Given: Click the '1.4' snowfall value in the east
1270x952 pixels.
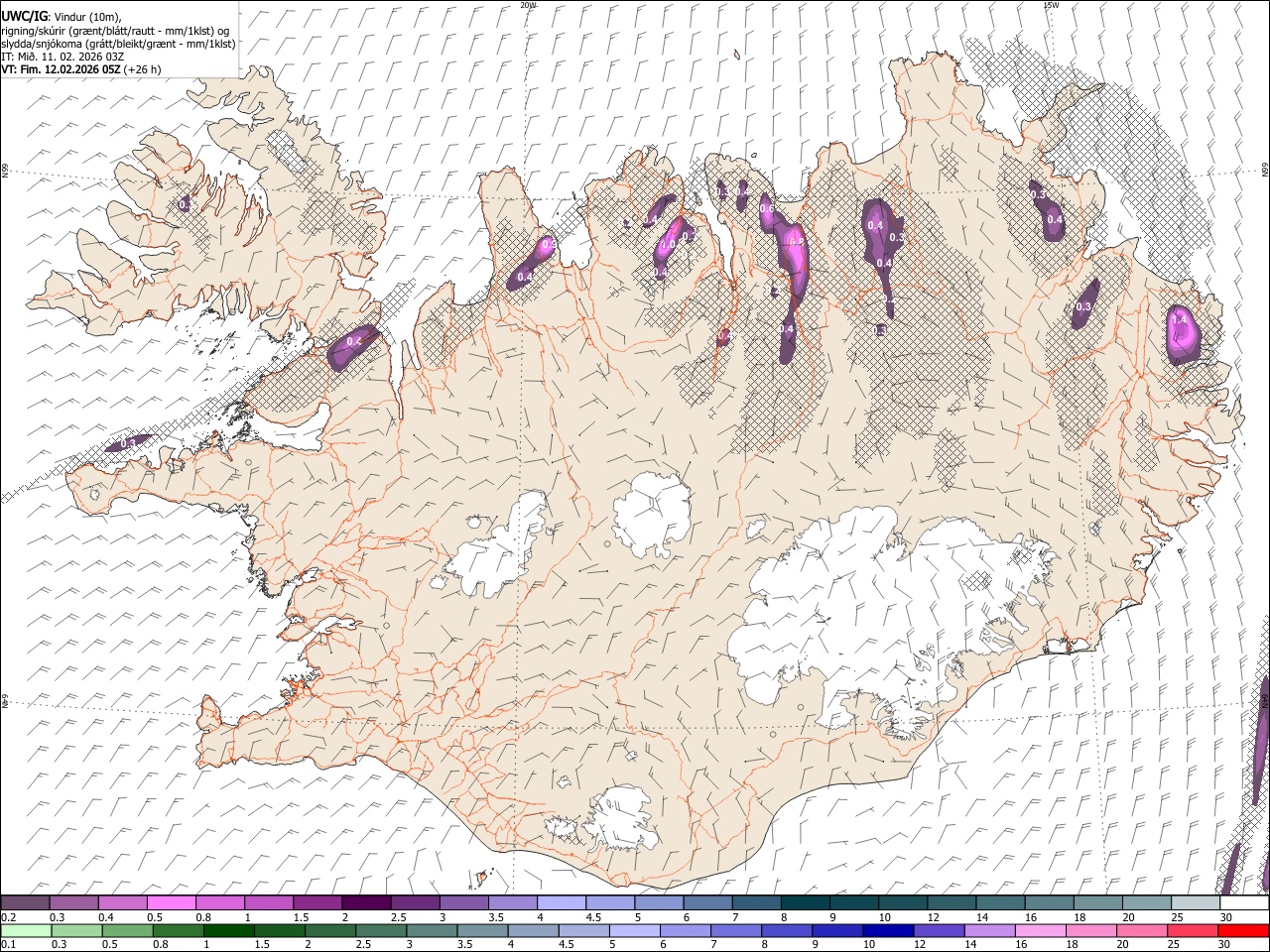Looking at the screenshot, I should coord(1180,320).
